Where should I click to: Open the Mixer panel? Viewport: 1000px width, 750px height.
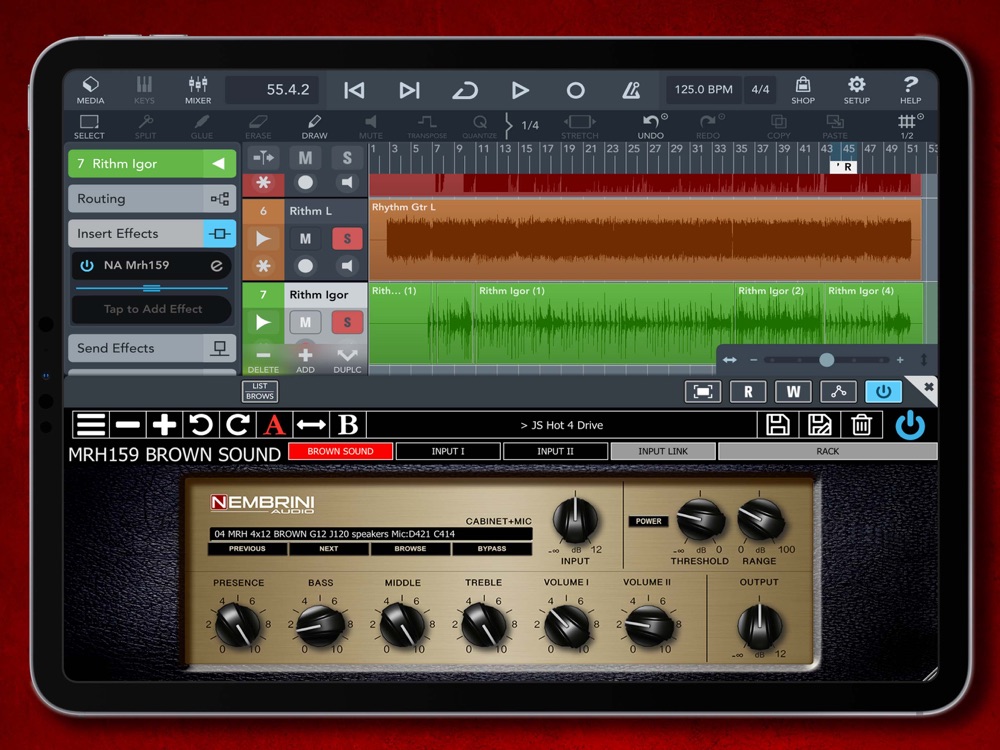tap(198, 90)
